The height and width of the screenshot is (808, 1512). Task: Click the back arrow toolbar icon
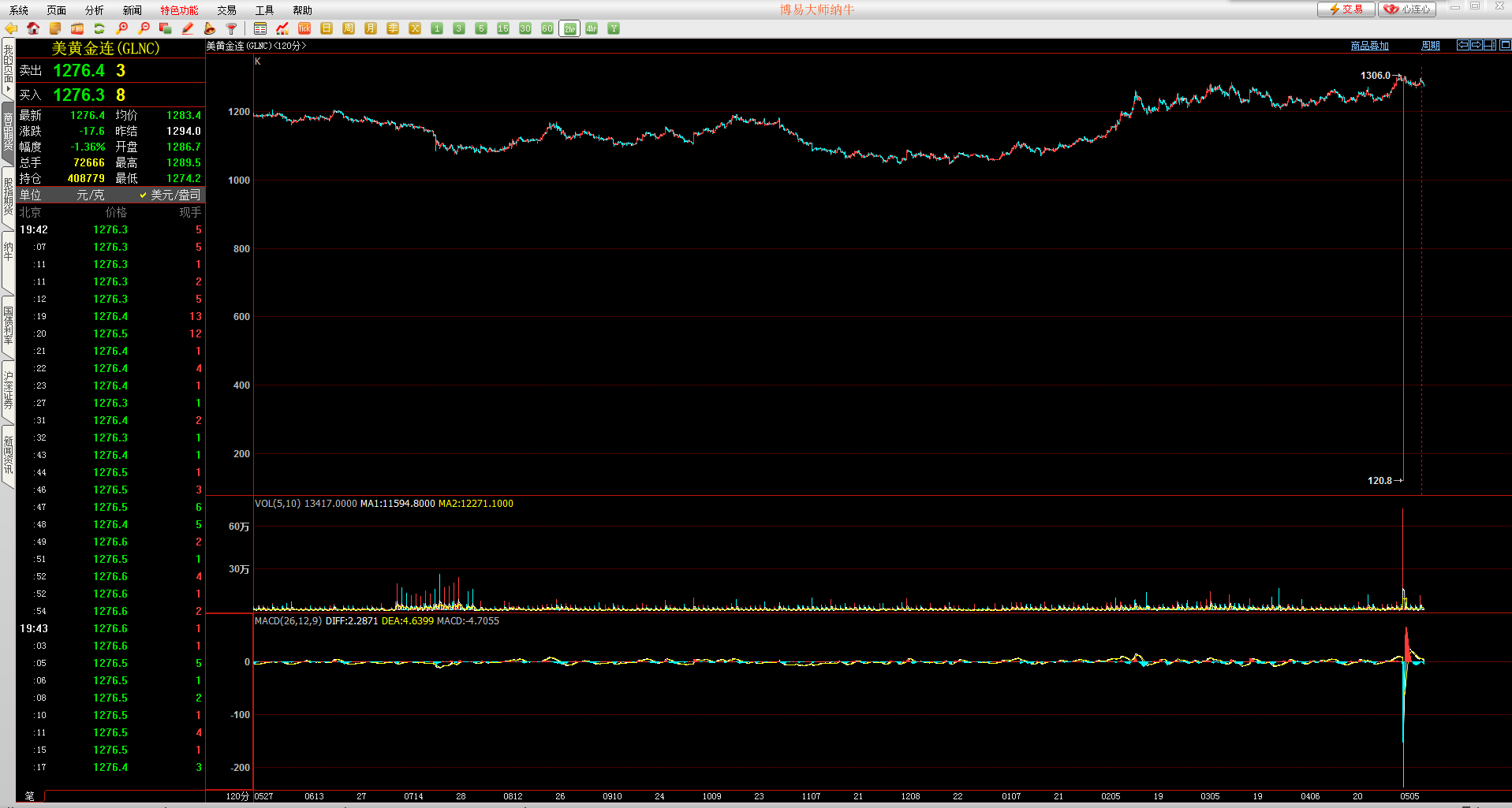click(x=11, y=28)
